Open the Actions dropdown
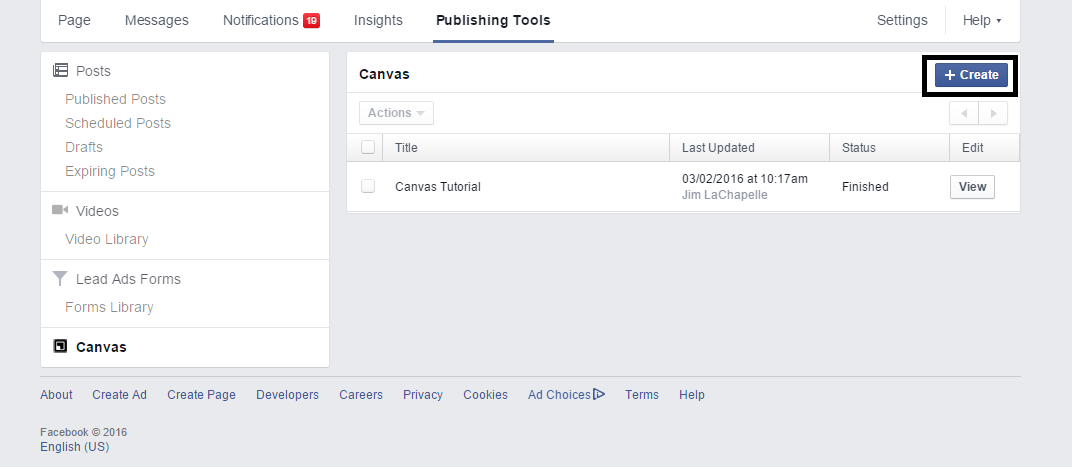Screen dimensions: 1072x467 pyautogui.click(x=396, y=113)
